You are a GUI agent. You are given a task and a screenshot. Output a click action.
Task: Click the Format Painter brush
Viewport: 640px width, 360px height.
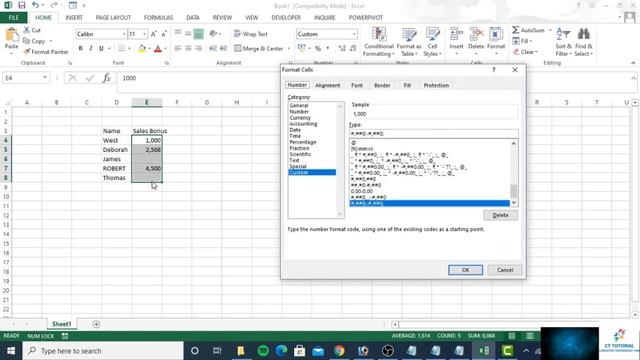(27, 52)
